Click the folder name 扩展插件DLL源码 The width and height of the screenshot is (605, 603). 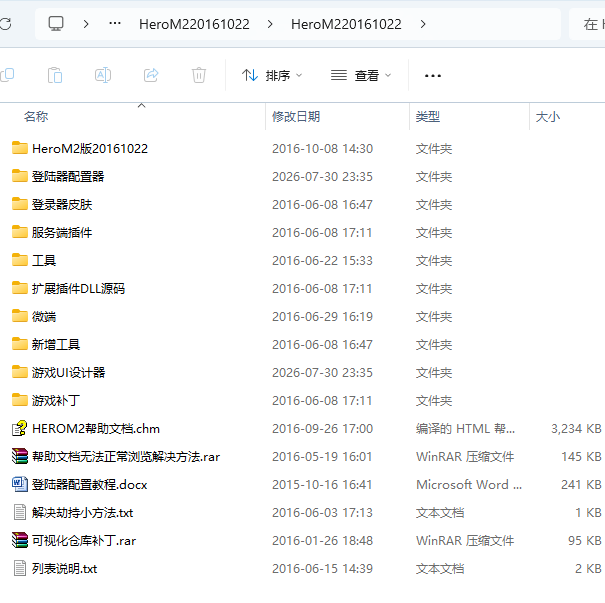(78, 289)
